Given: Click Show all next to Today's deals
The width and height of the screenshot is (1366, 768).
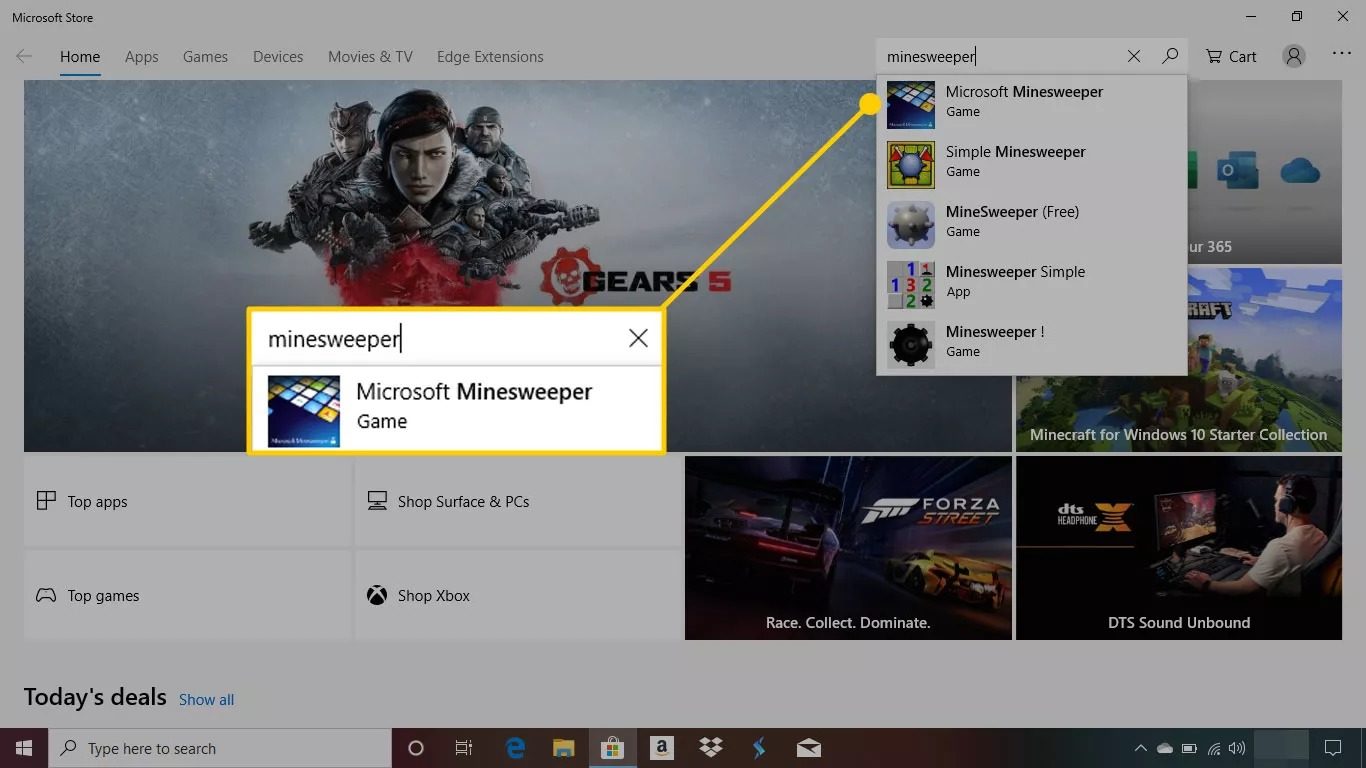Looking at the screenshot, I should coord(206,700).
